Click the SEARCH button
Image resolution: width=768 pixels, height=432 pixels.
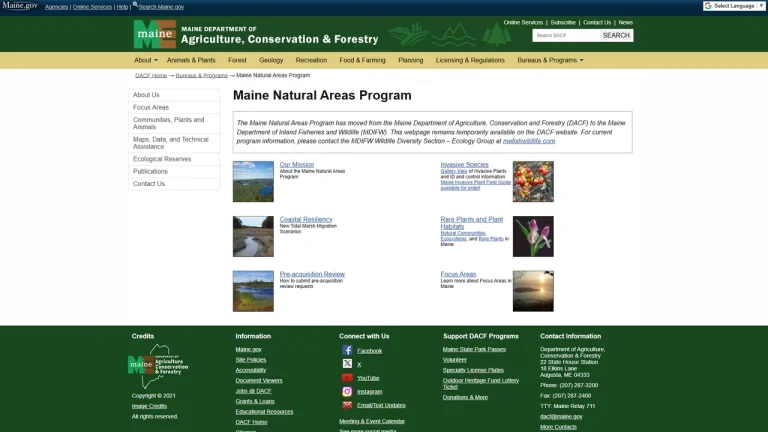coord(616,35)
